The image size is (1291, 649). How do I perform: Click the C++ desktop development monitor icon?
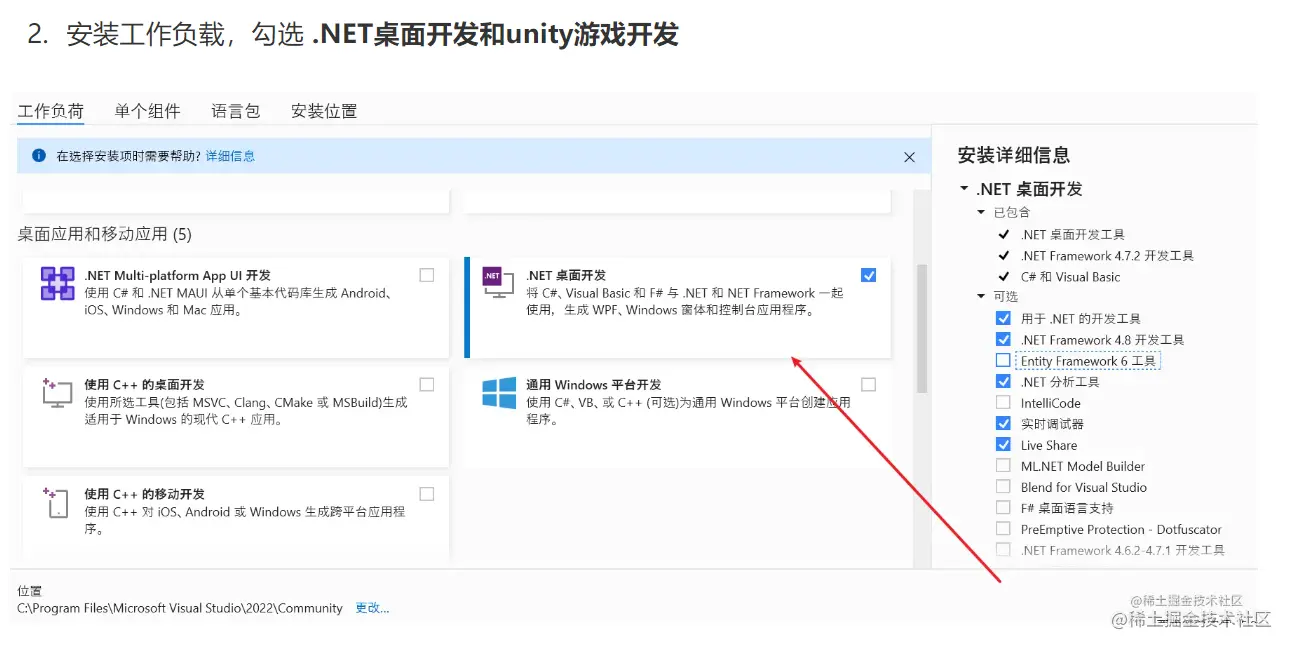coord(57,392)
